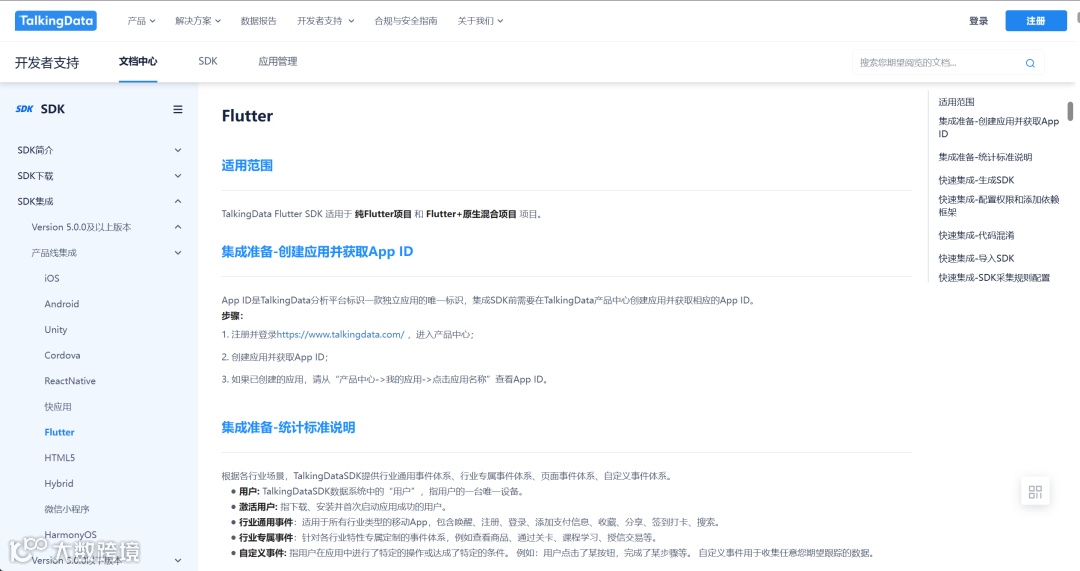
Task: Jump to 快速集成-生成SDK outline entry
Action: [976, 180]
